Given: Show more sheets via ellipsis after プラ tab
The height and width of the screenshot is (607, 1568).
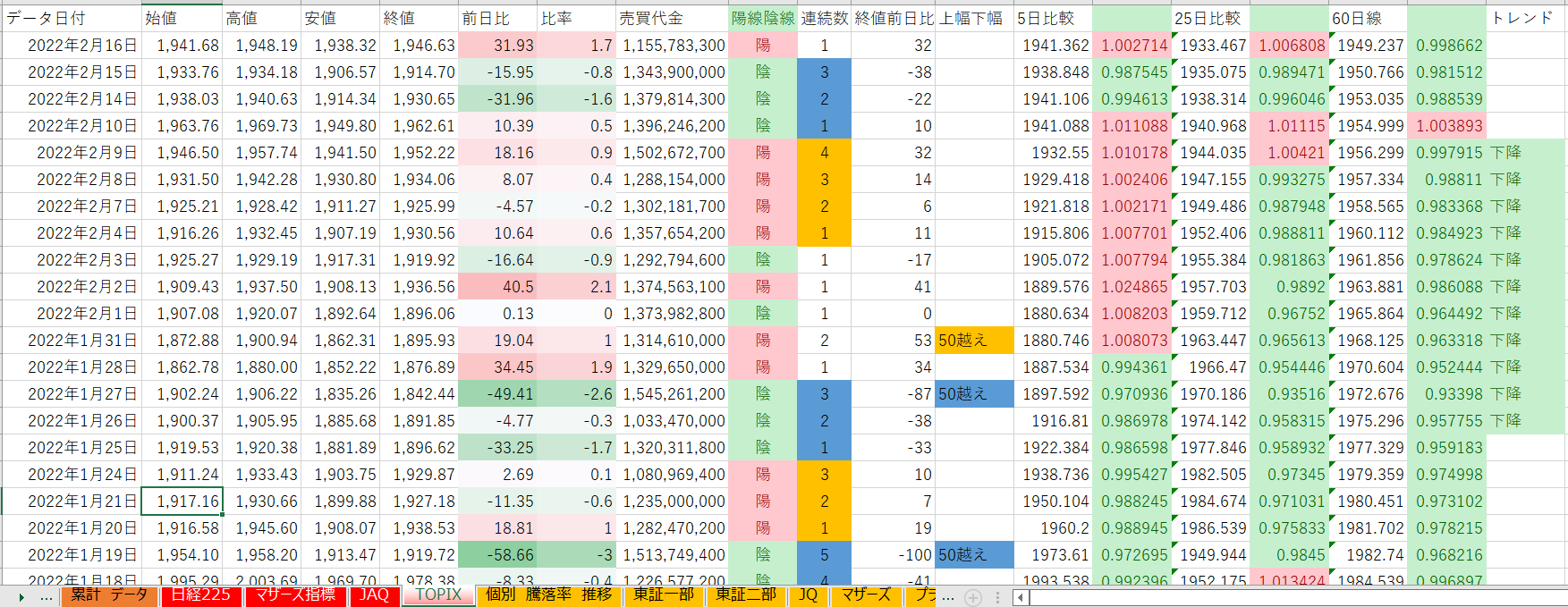Looking at the screenshot, I should pyautogui.click(x=948, y=596).
